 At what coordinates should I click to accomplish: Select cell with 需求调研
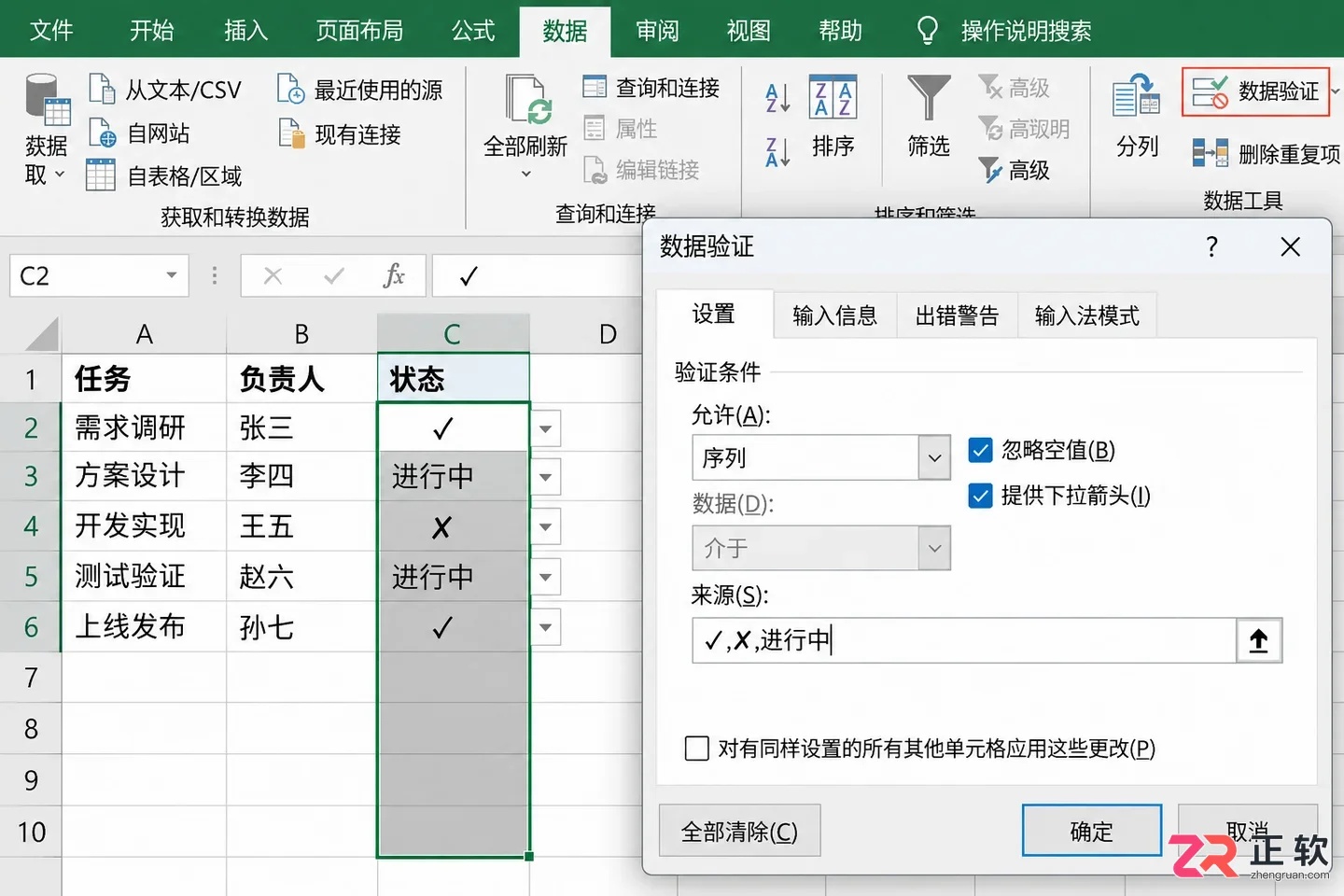click(x=144, y=427)
